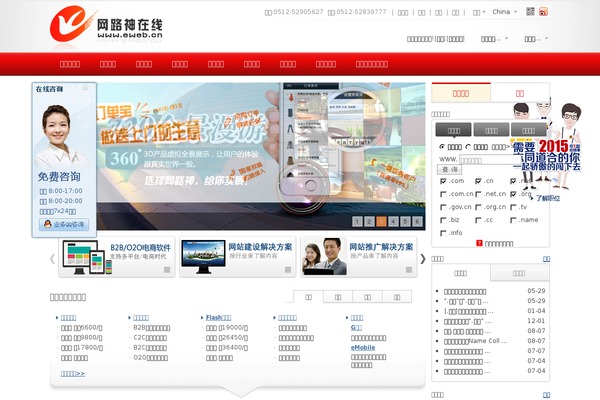Click the business people photo on the 网站推广 card
The width and height of the screenshot is (600, 400).
324,256
